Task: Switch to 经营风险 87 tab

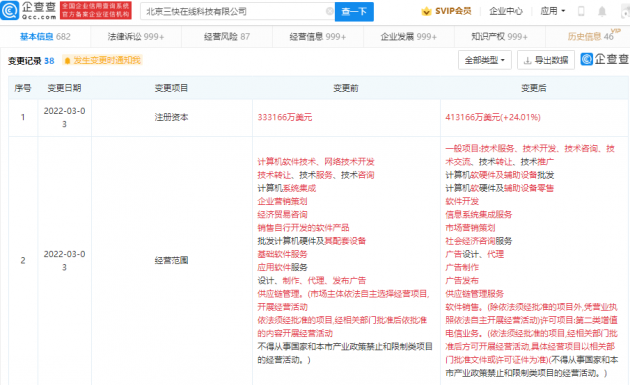Action: click(x=227, y=37)
